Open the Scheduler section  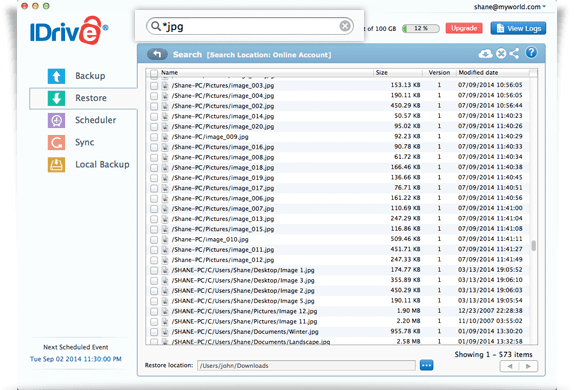pos(96,120)
